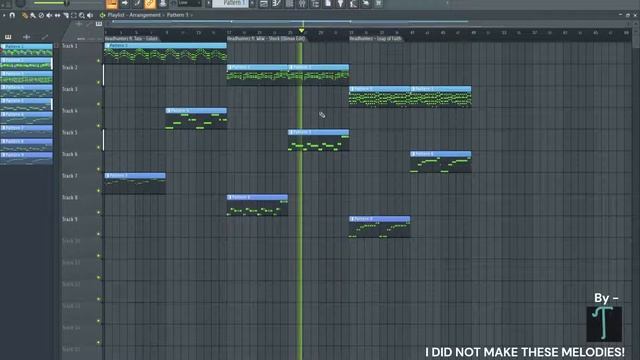
Task: Activate the Playback speaker tool
Action: [x=90, y=15]
